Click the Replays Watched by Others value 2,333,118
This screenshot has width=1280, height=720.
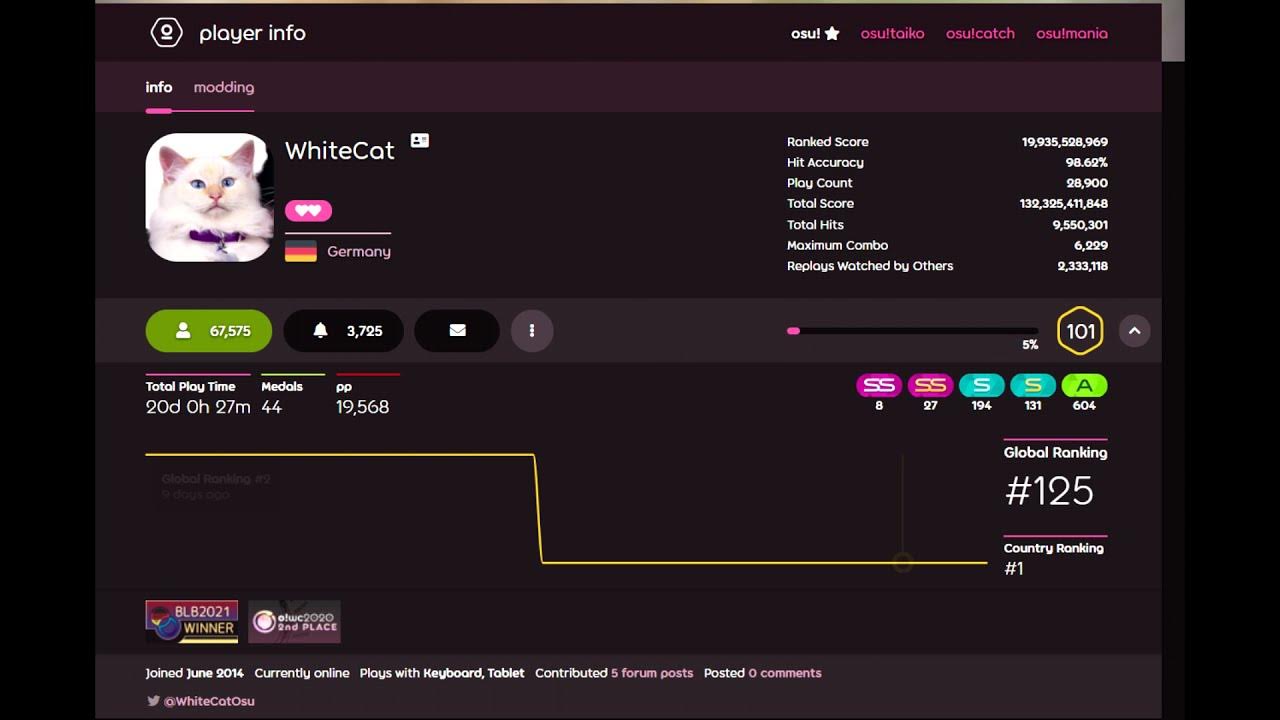tap(1082, 266)
